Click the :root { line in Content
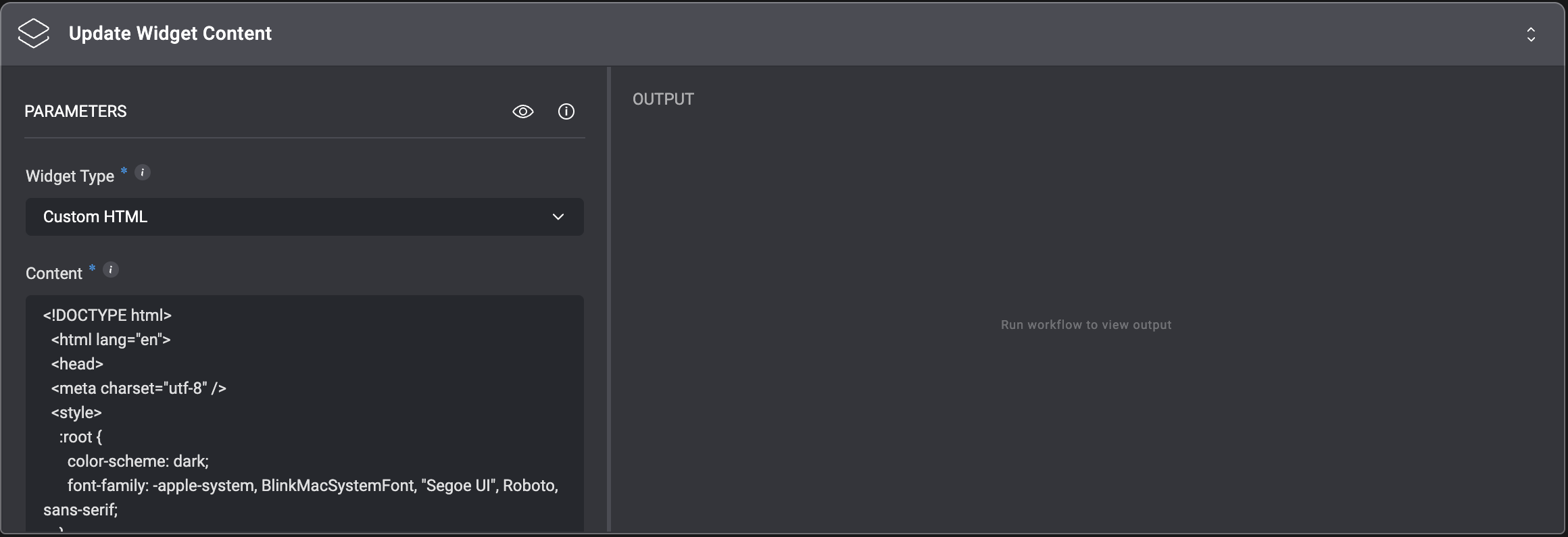This screenshot has height=537, width=1568. point(80,437)
